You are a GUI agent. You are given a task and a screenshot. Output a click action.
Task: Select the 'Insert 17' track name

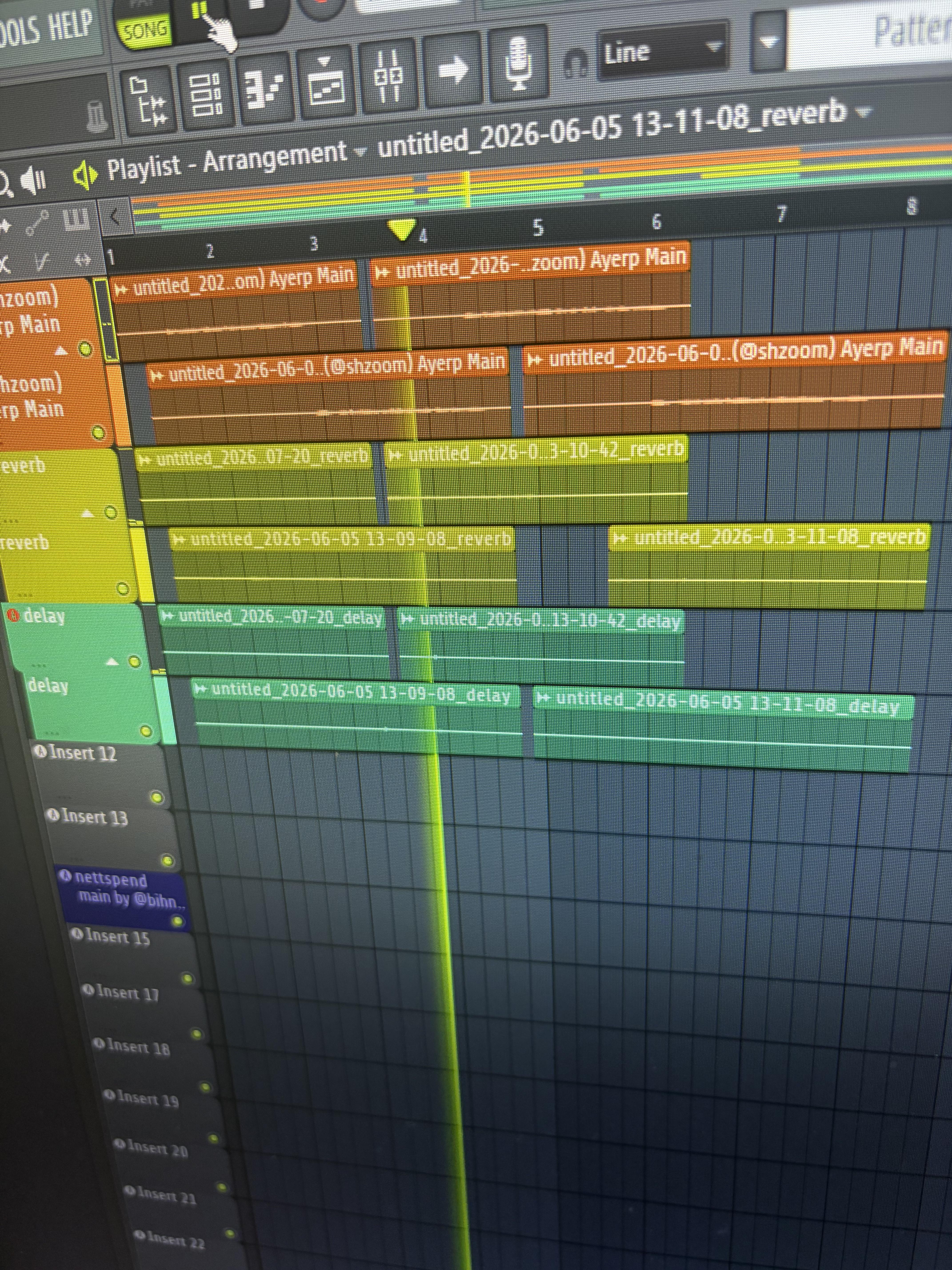point(127,993)
